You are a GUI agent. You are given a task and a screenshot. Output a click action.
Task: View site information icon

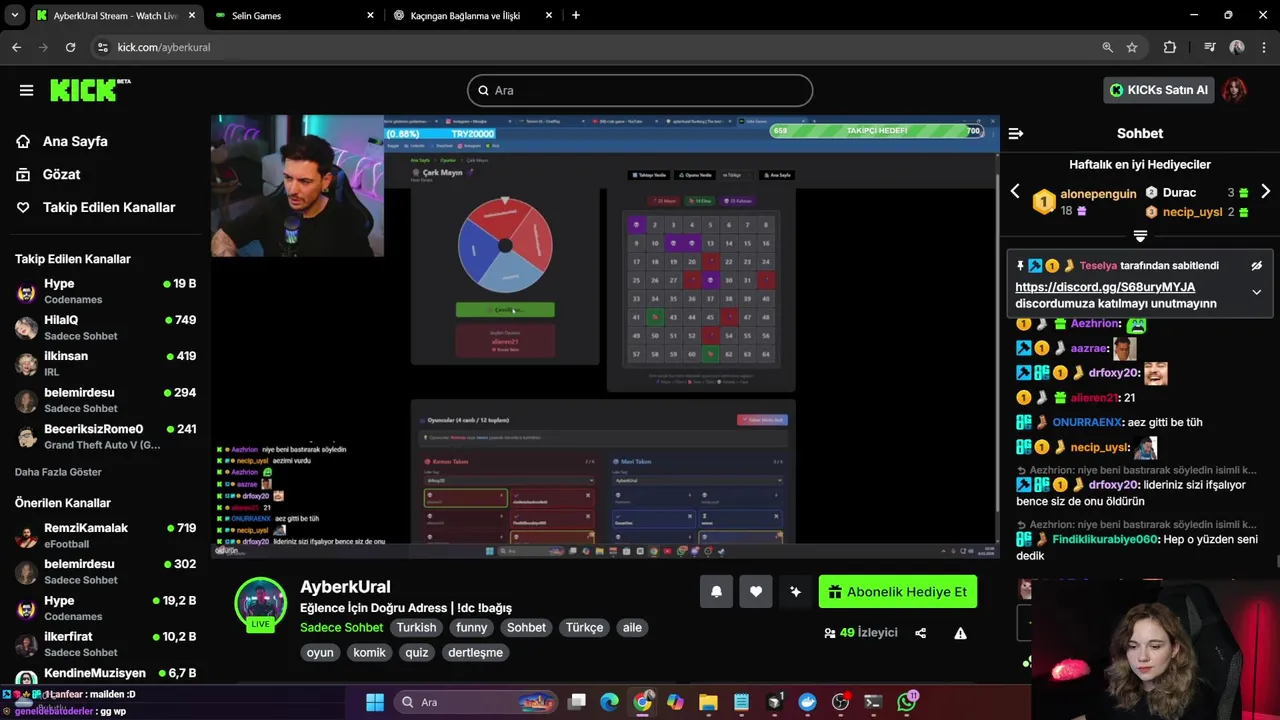click(102, 47)
